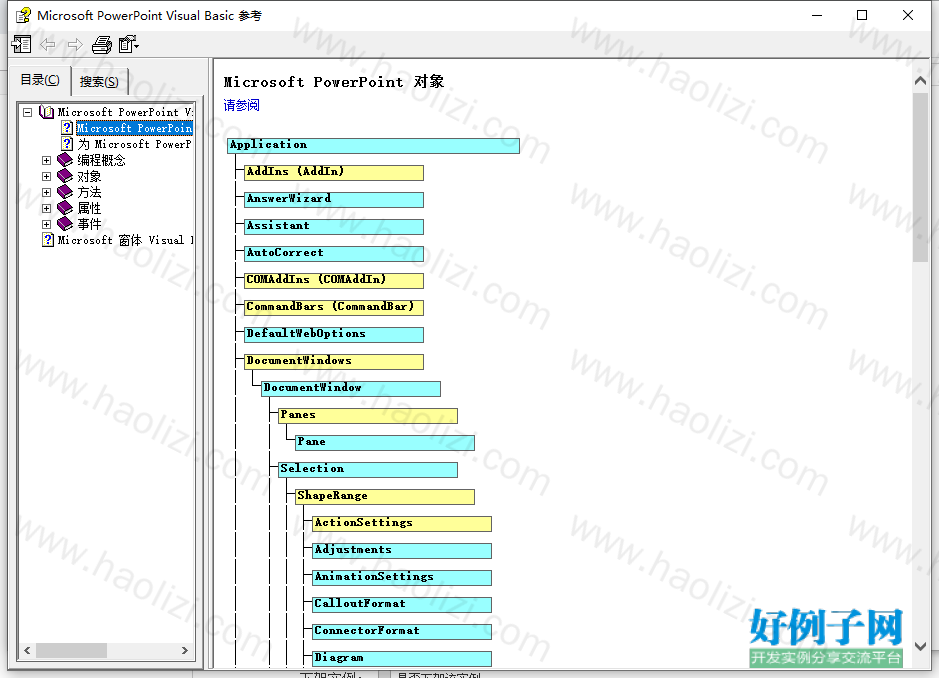Click the DocumentWindows object box
The width and height of the screenshot is (939, 678).
(x=334, y=361)
